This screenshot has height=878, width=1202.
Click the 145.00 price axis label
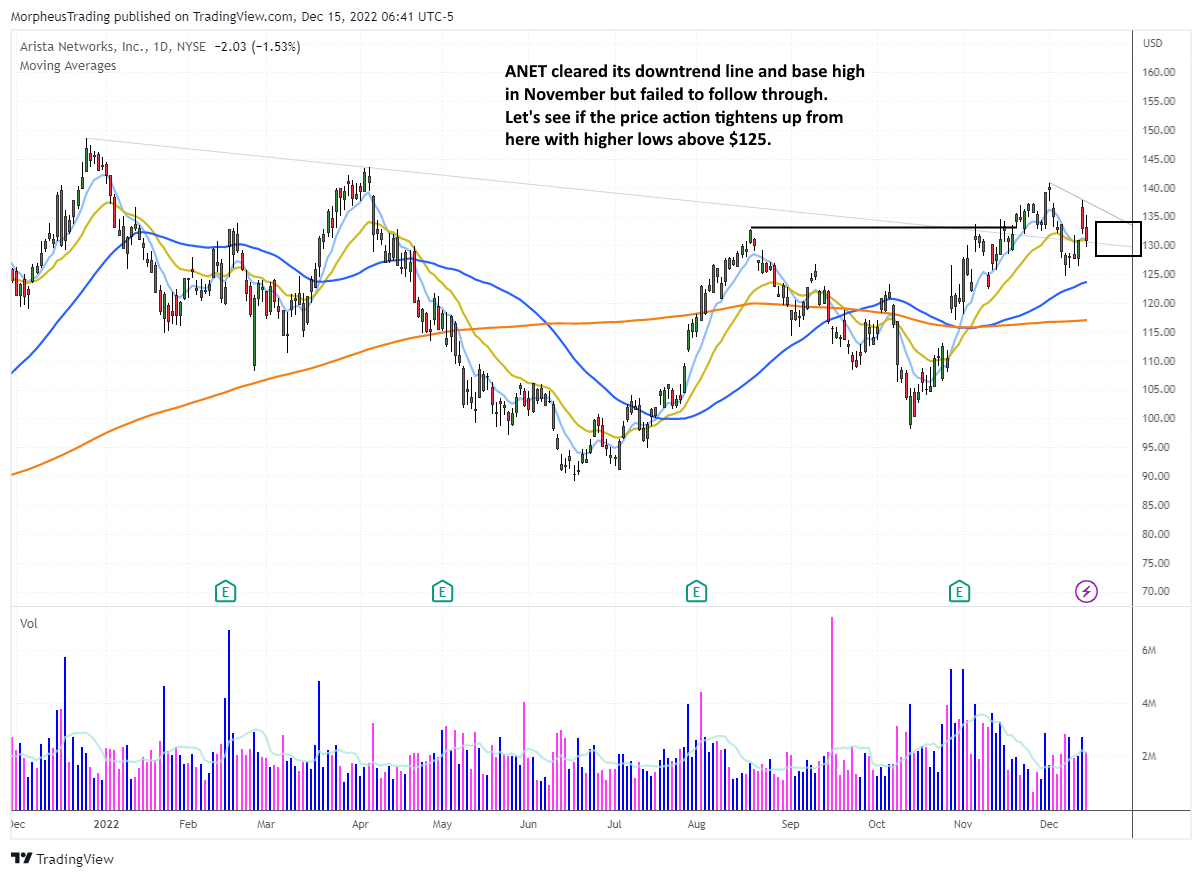tap(1159, 159)
